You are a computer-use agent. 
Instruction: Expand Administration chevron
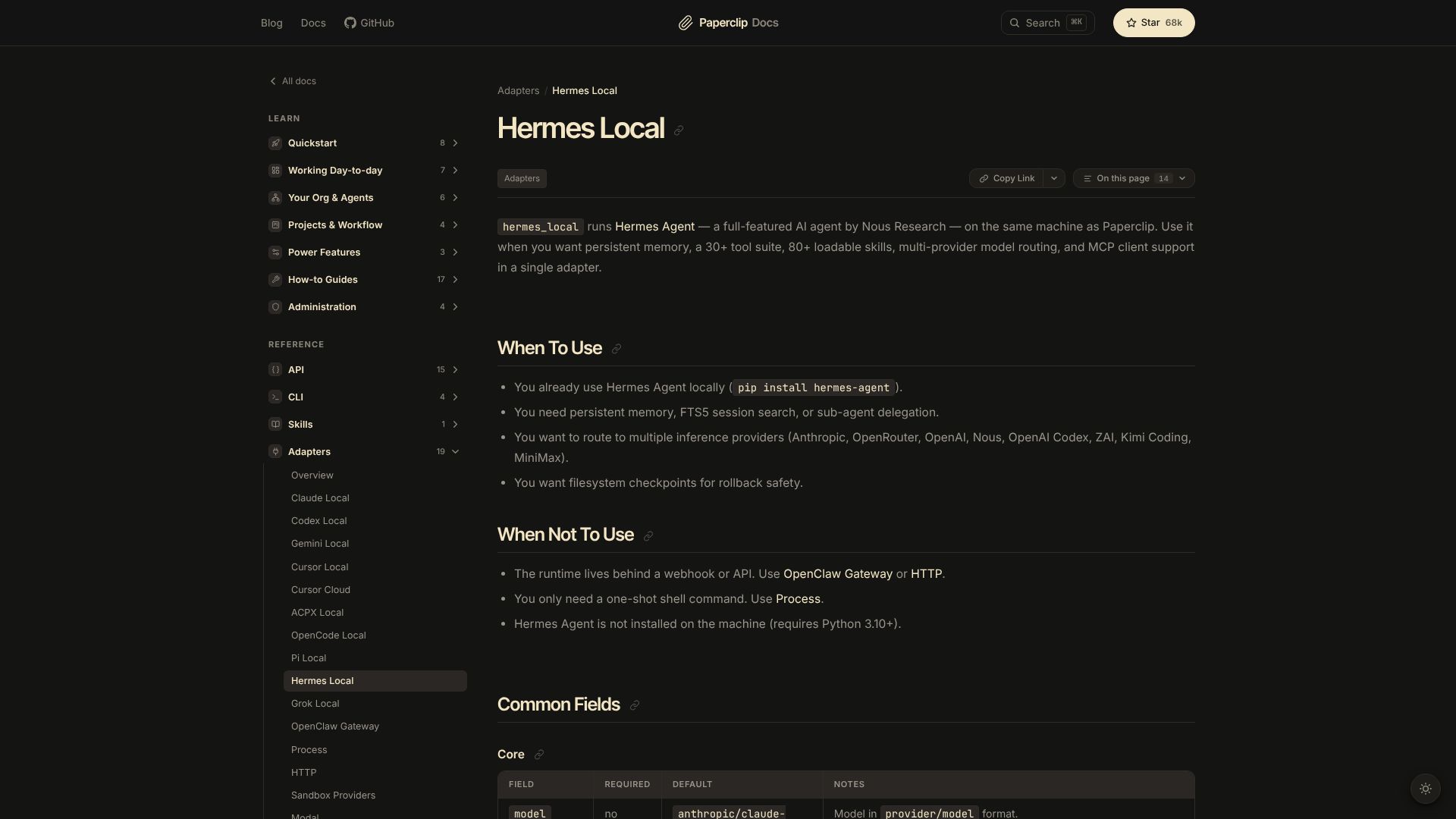tap(455, 307)
